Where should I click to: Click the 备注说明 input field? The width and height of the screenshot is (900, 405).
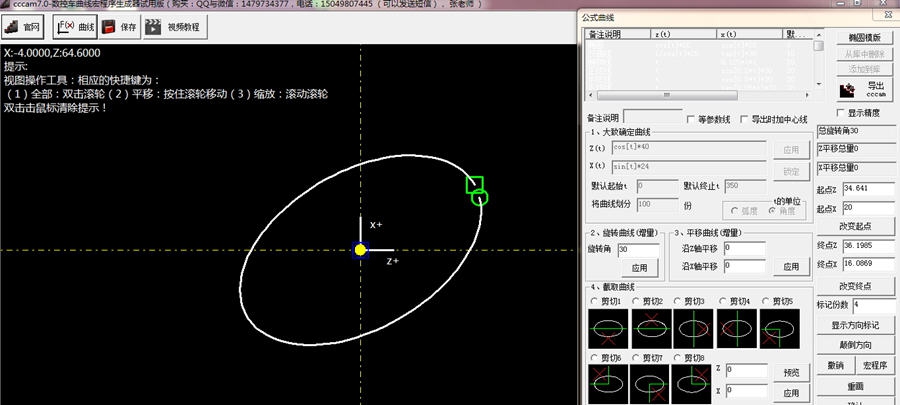(x=653, y=117)
